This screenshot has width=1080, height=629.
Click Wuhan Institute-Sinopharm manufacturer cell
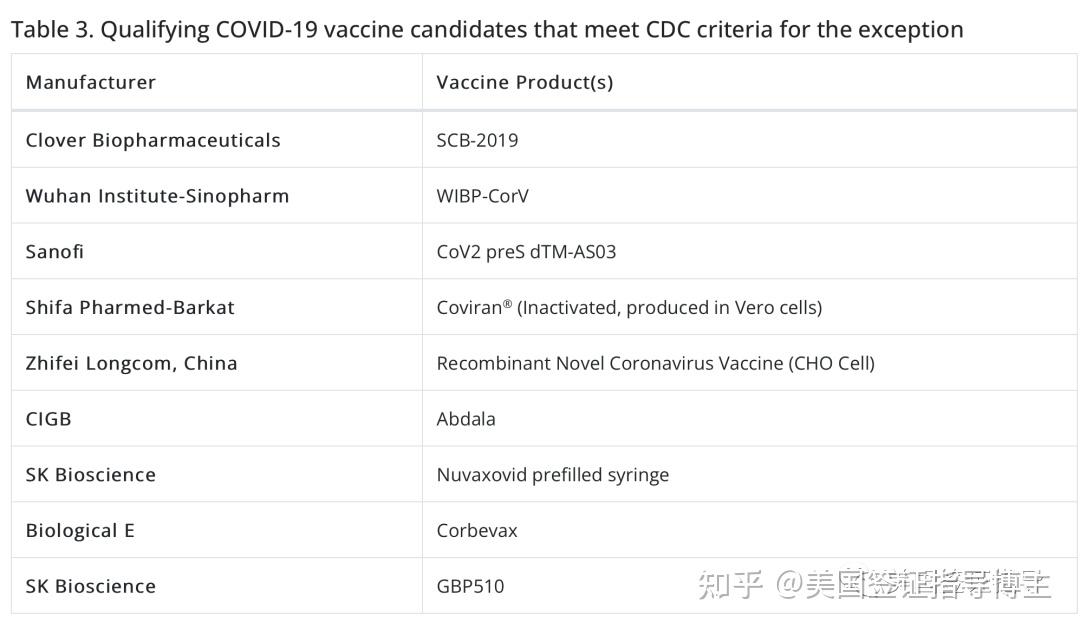tap(157, 196)
